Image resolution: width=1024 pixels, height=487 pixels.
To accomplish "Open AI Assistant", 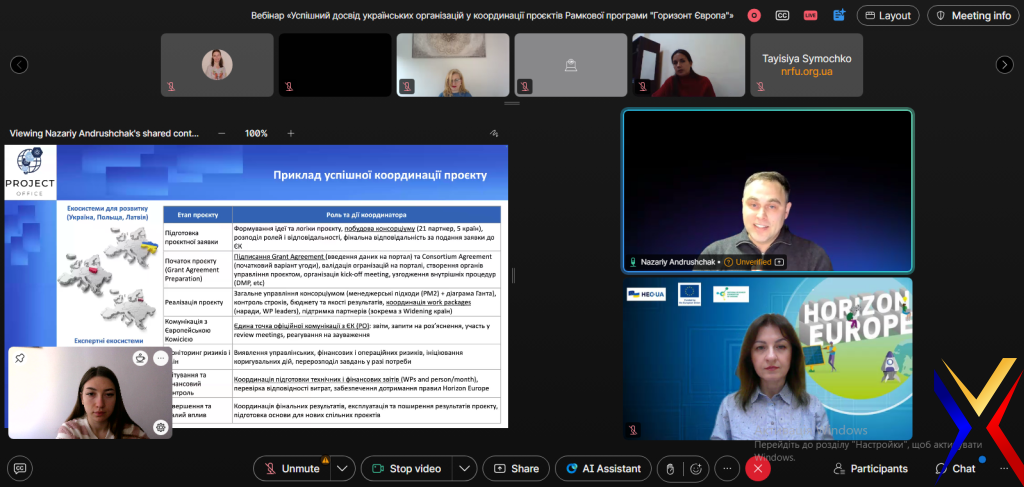I will click(603, 468).
